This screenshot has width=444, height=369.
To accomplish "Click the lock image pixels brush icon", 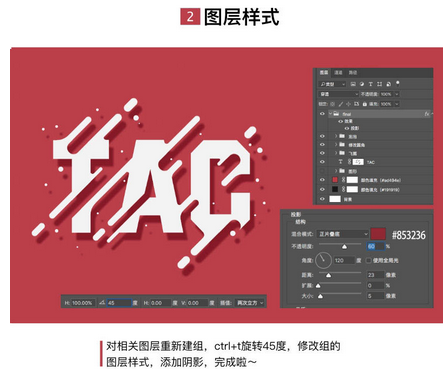I will tap(341, 104).
